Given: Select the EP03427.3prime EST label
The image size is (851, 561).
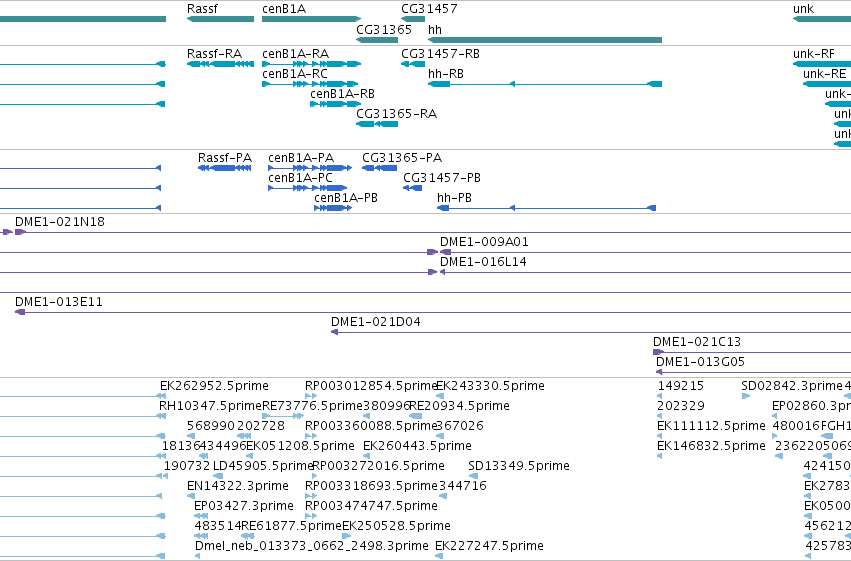Looking at the screenshot, I should (x=244, y=506).
